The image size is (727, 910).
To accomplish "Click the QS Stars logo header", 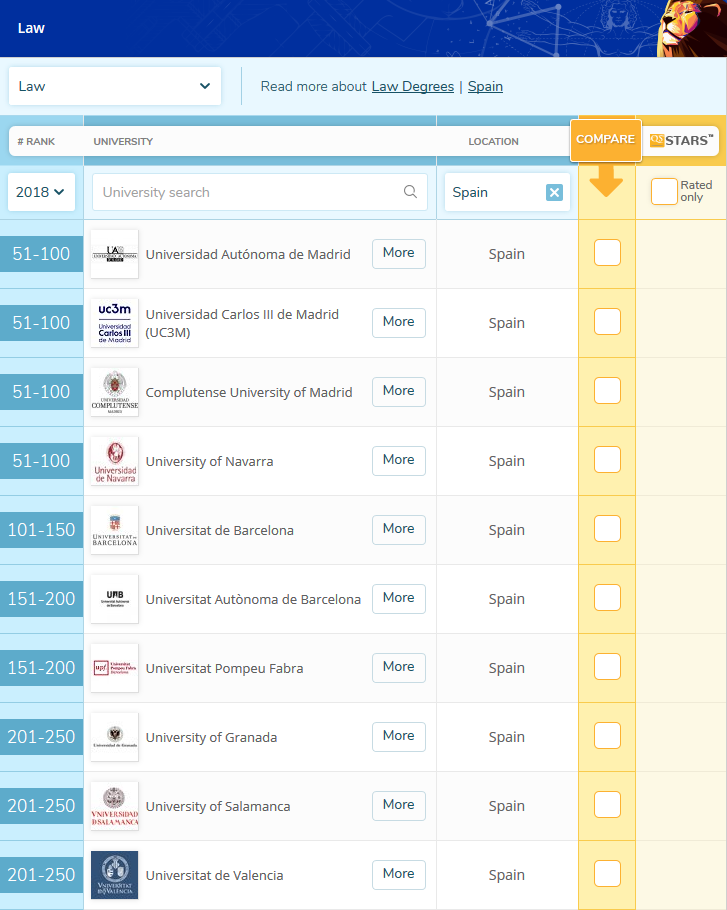I will [681, 140].
